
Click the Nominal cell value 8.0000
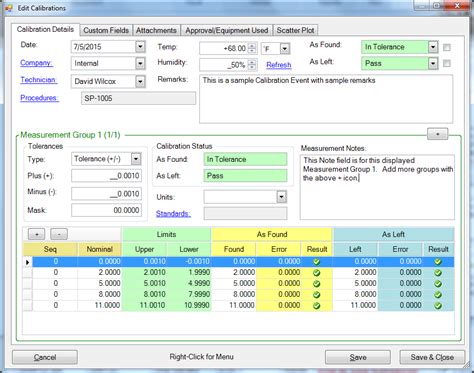click(99, 294)
